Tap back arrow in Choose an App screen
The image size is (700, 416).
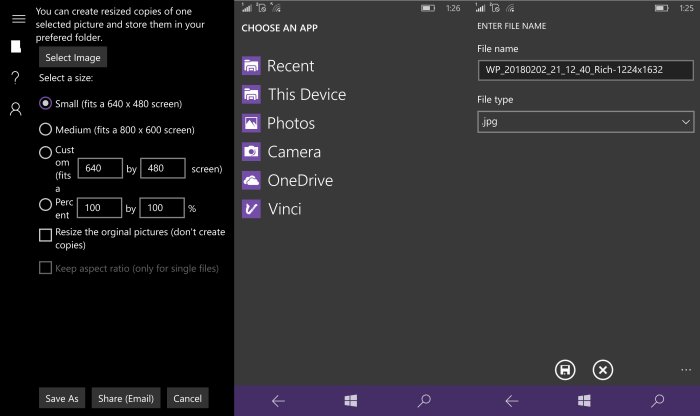click(278, 401)
